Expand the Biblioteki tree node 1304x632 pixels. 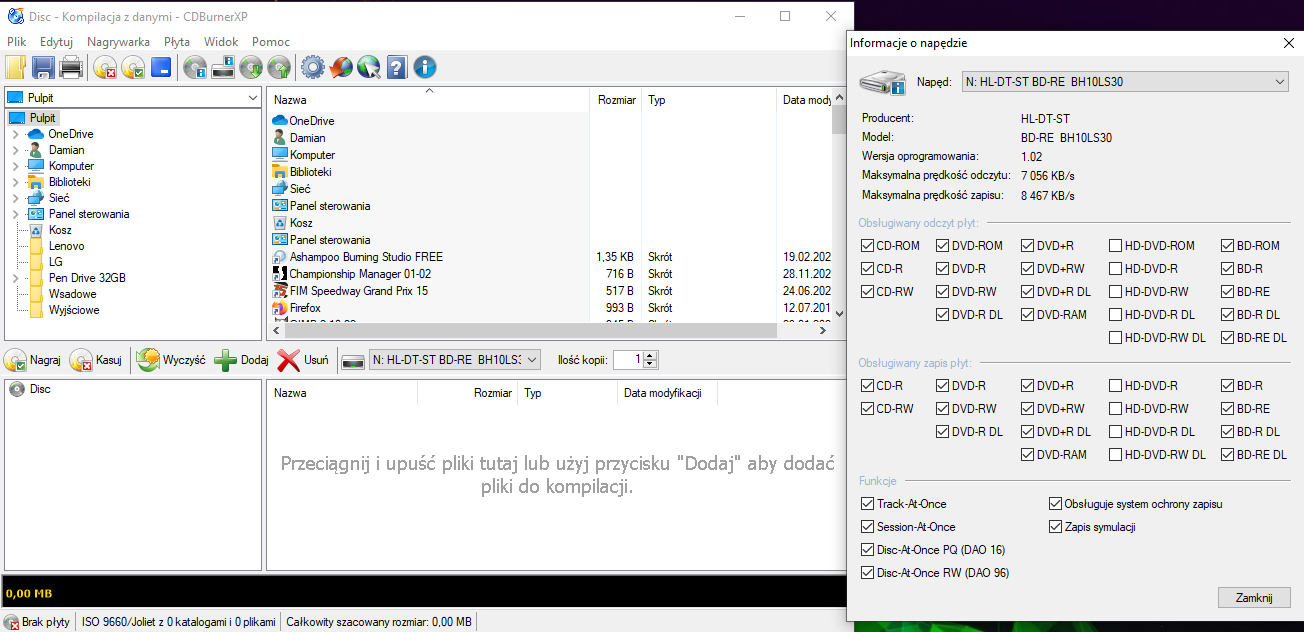pyautogui.click(x=15, y=182)
